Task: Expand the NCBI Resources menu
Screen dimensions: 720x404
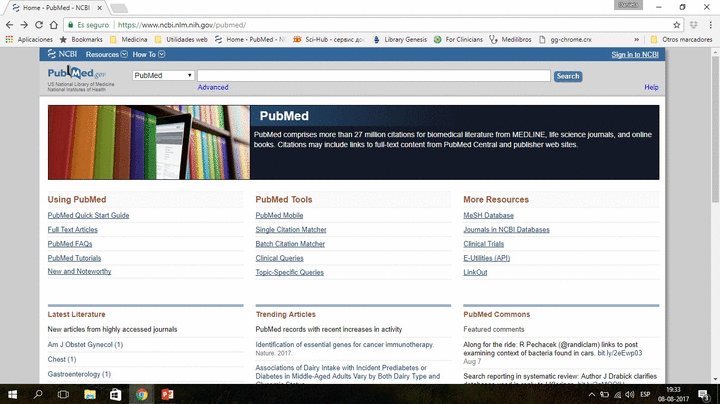Action: [104, 54]
